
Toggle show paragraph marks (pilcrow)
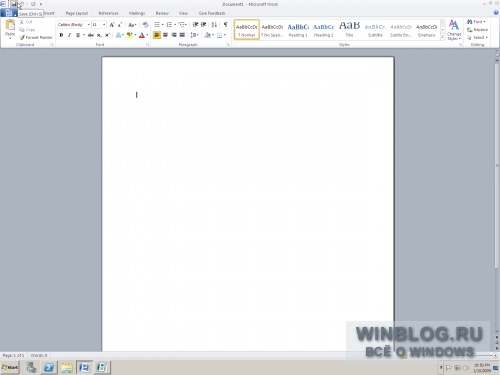tap(226, 25)
